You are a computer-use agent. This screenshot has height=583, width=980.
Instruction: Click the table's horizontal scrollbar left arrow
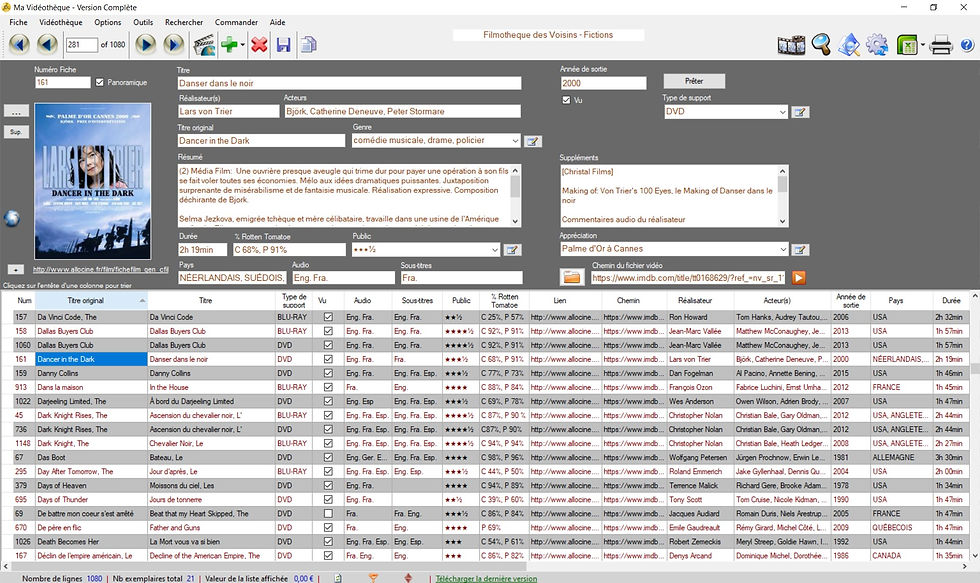click(6, 567)
